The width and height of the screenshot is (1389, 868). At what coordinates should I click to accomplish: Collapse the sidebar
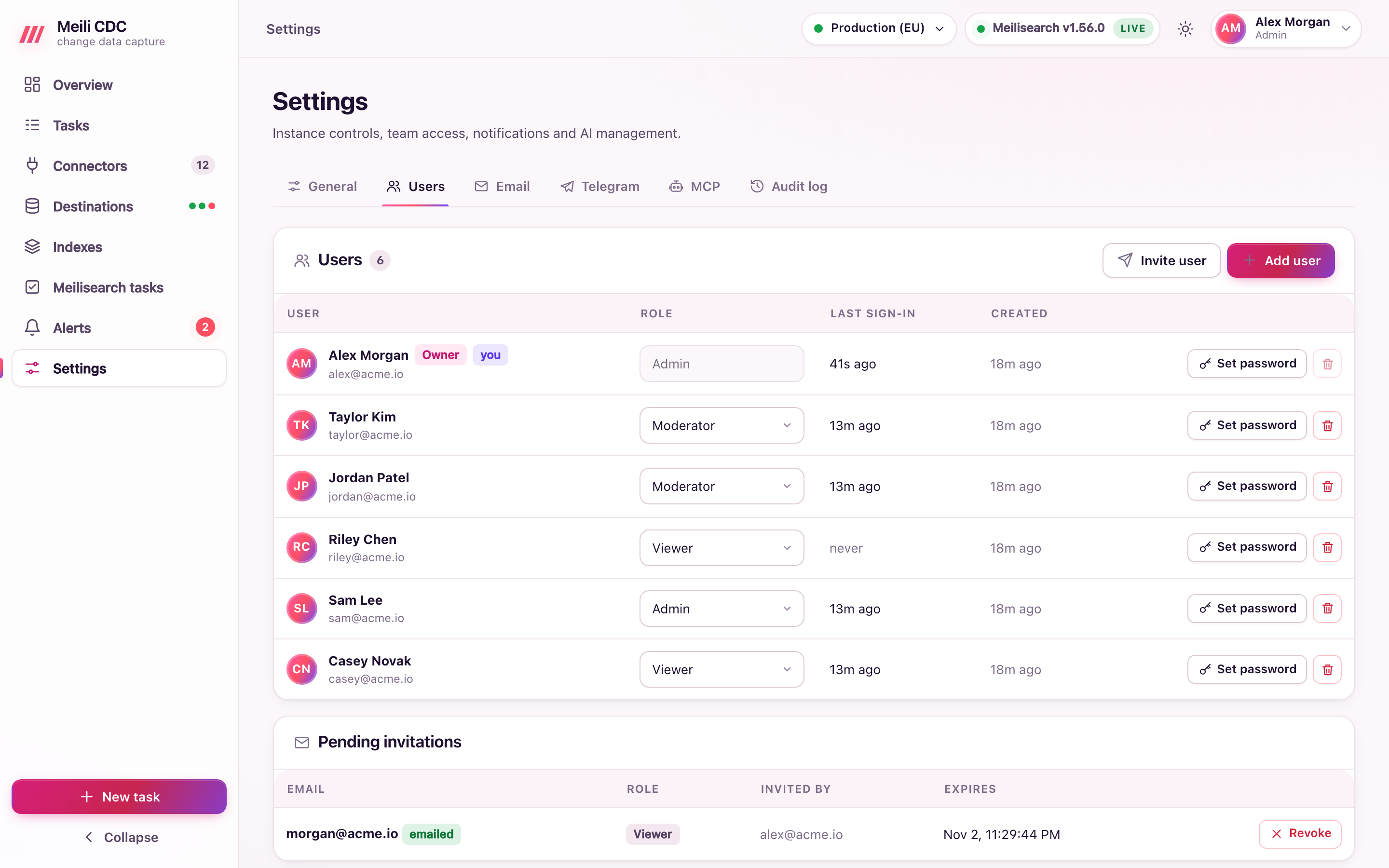tap(121, 837)
